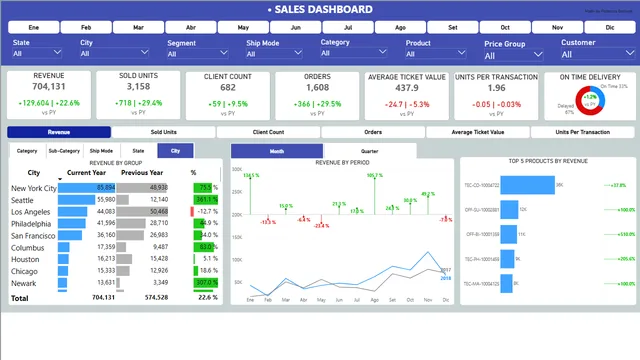Select the Houston row label
Screen dimensions: 640x360
[x=25, y=259]
